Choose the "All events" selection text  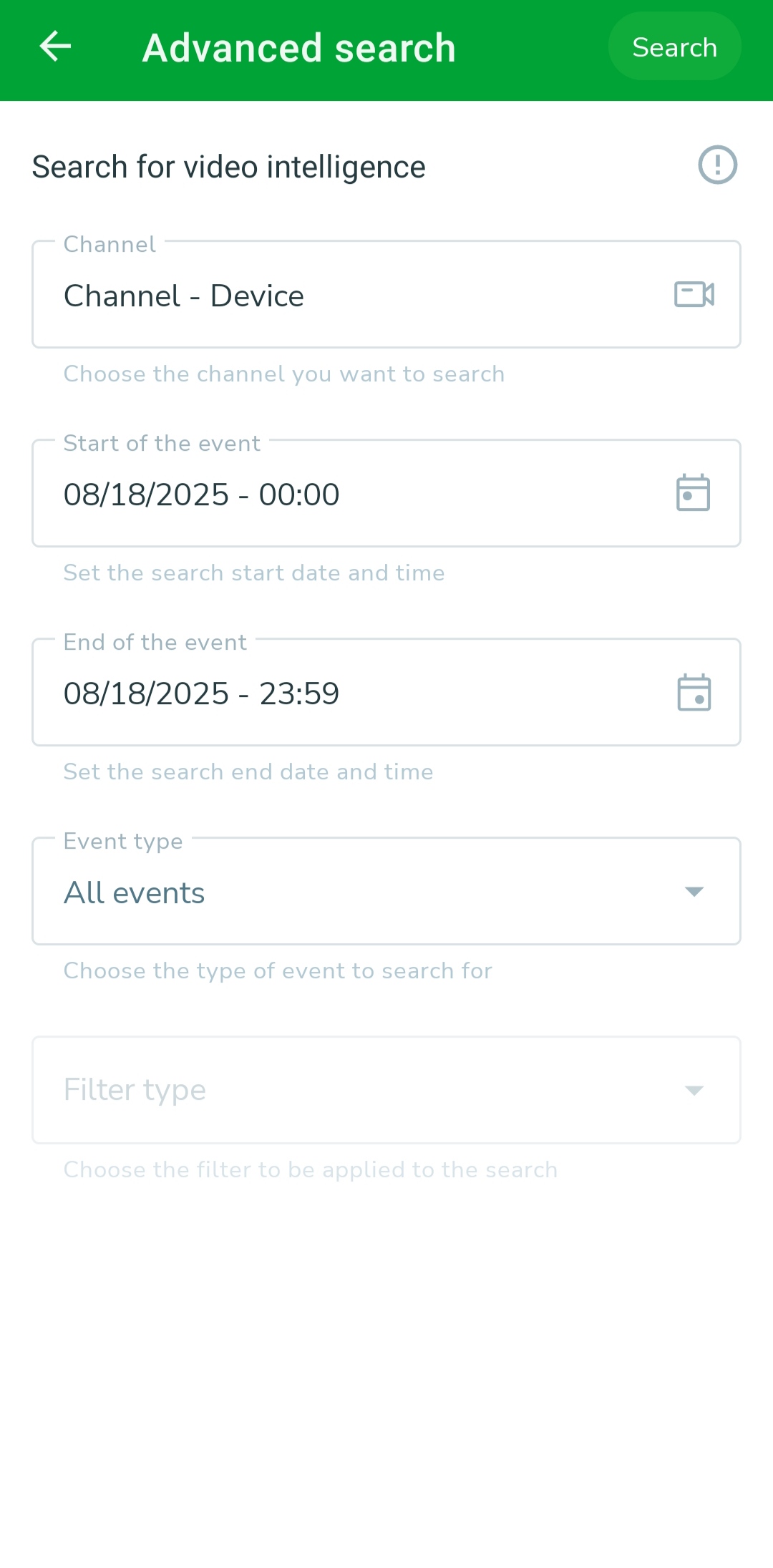135,892
